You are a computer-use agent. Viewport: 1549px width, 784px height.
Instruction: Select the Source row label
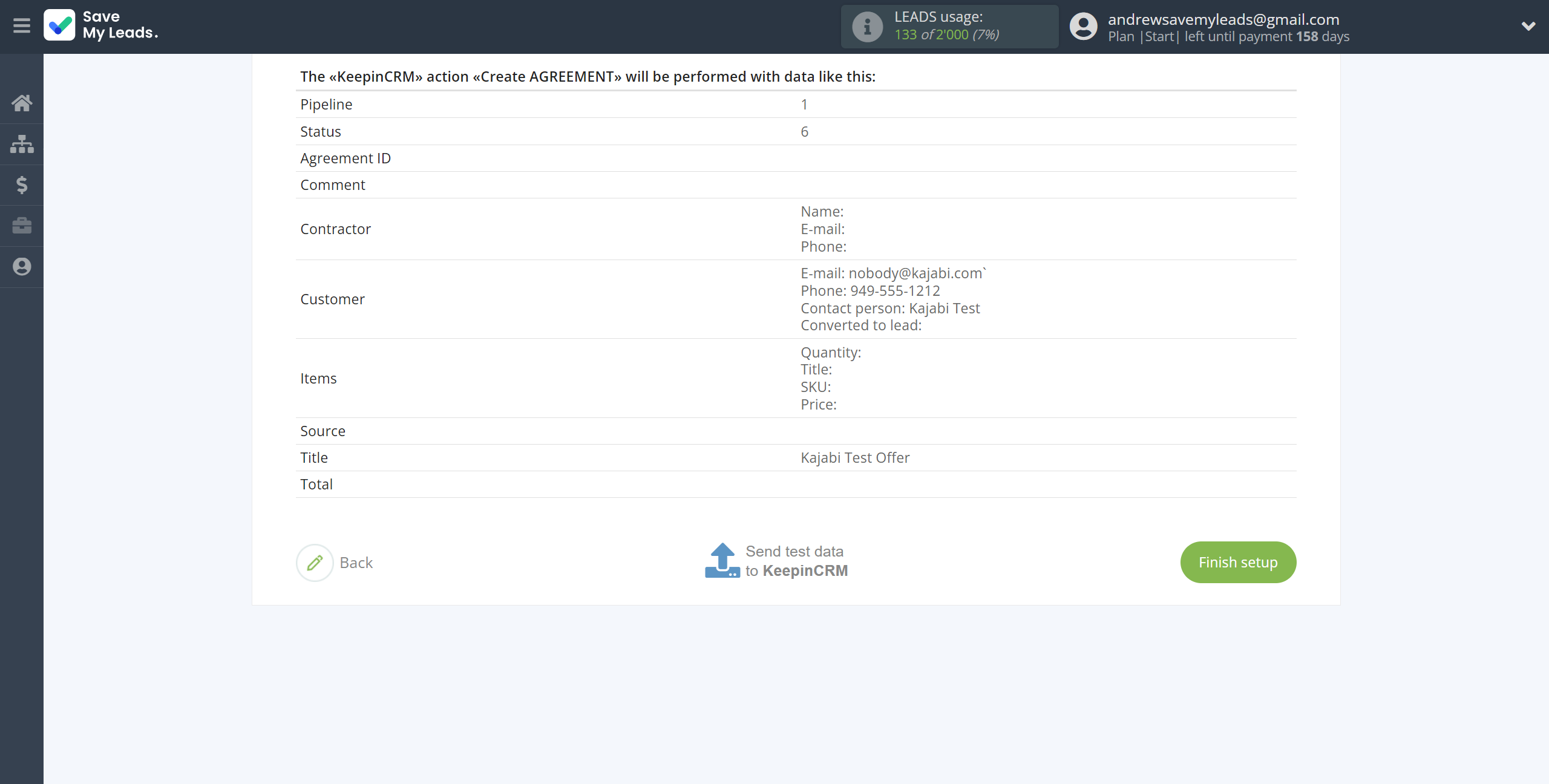pyautogui.click(x=323, y=431)
